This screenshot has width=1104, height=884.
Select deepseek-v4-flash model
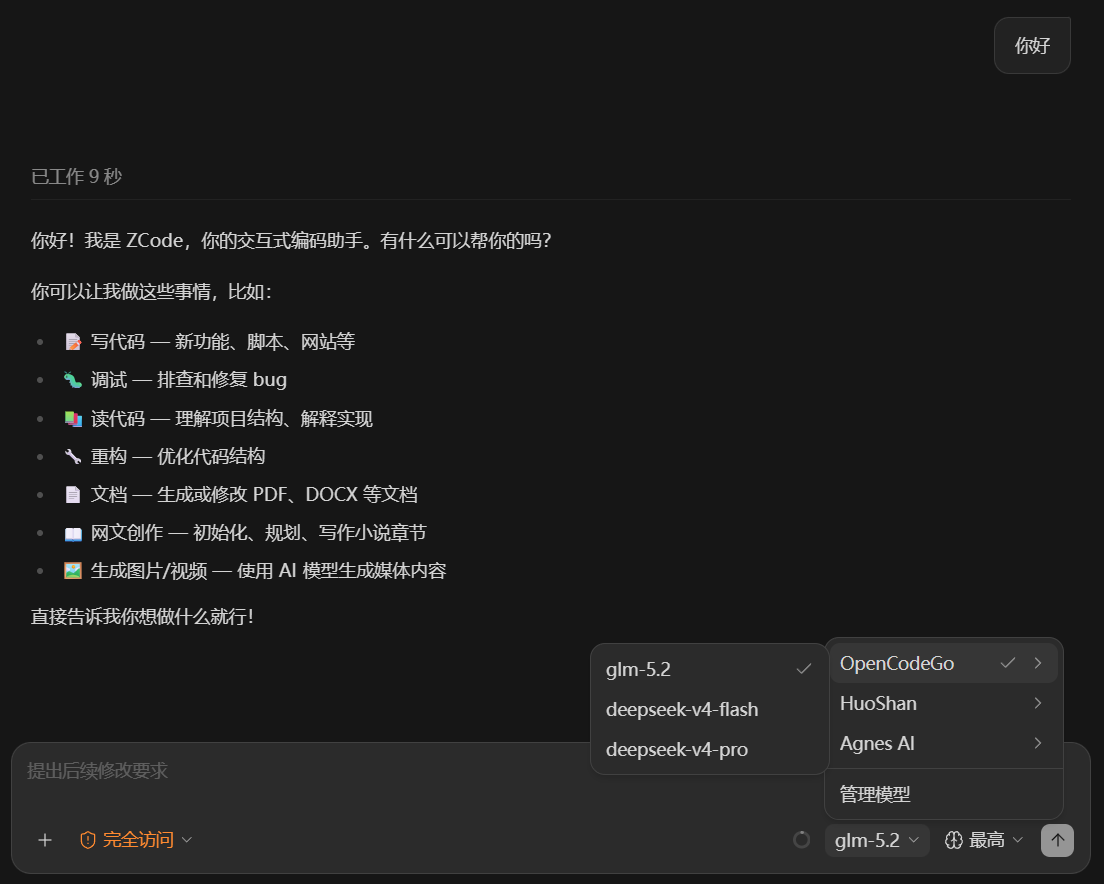[x=709, y=709]
